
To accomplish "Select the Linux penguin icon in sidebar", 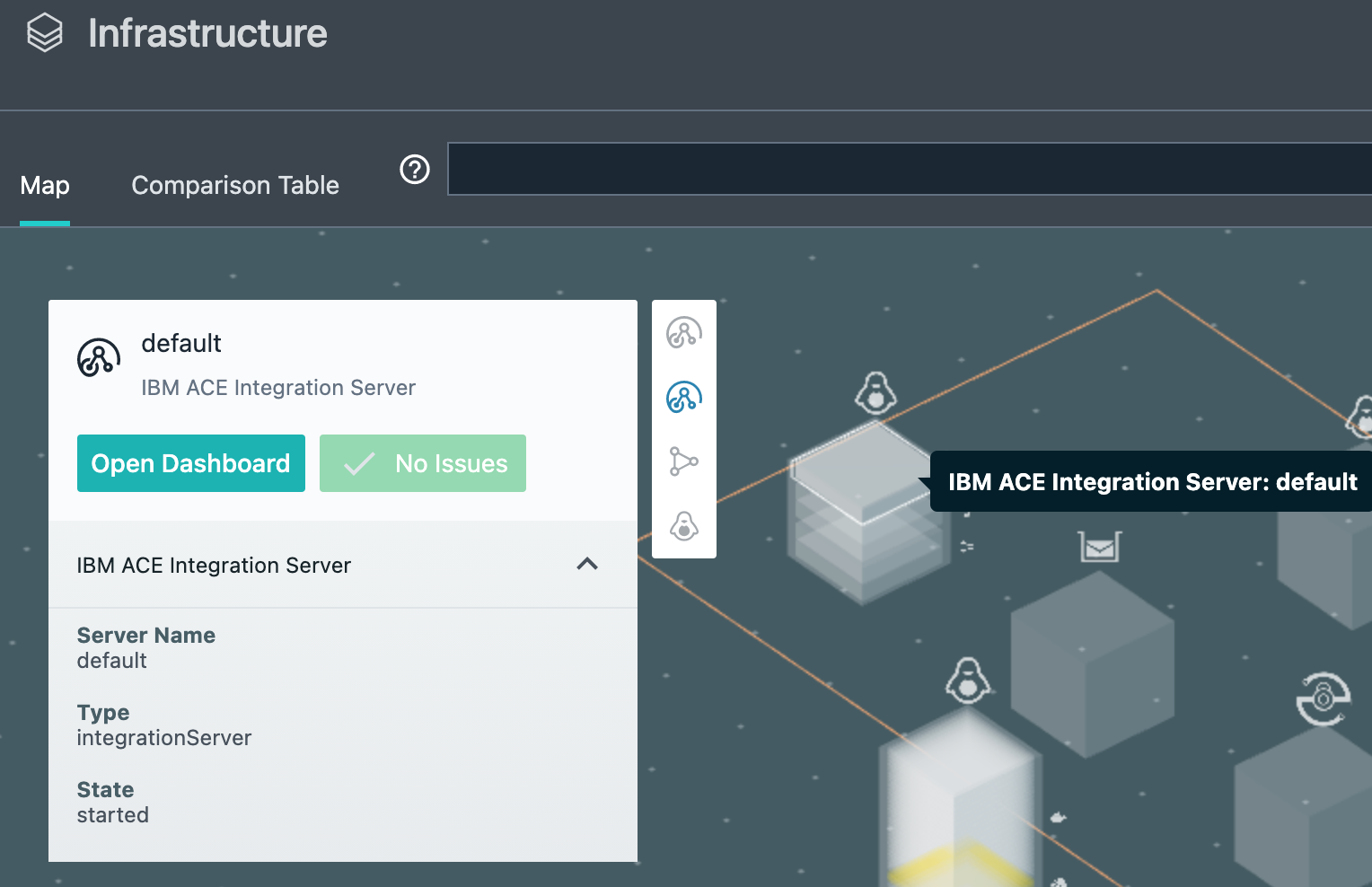I will tap(684, 526).
